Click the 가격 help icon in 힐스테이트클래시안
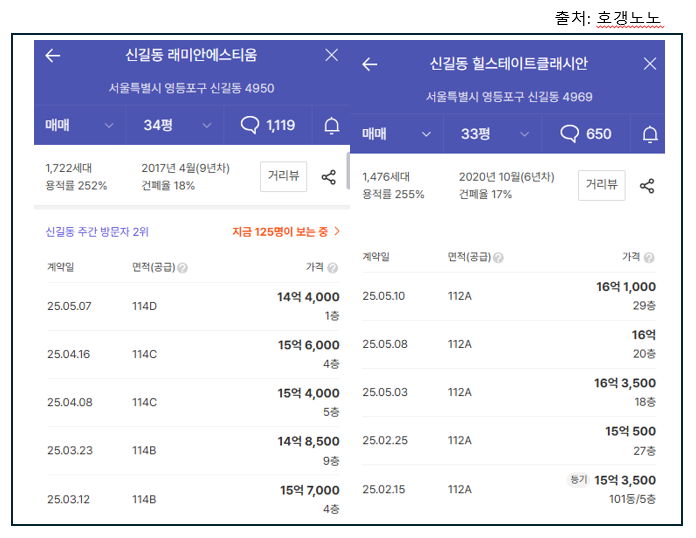Screen dimensions: 696x538 click(x=649, y=258)
